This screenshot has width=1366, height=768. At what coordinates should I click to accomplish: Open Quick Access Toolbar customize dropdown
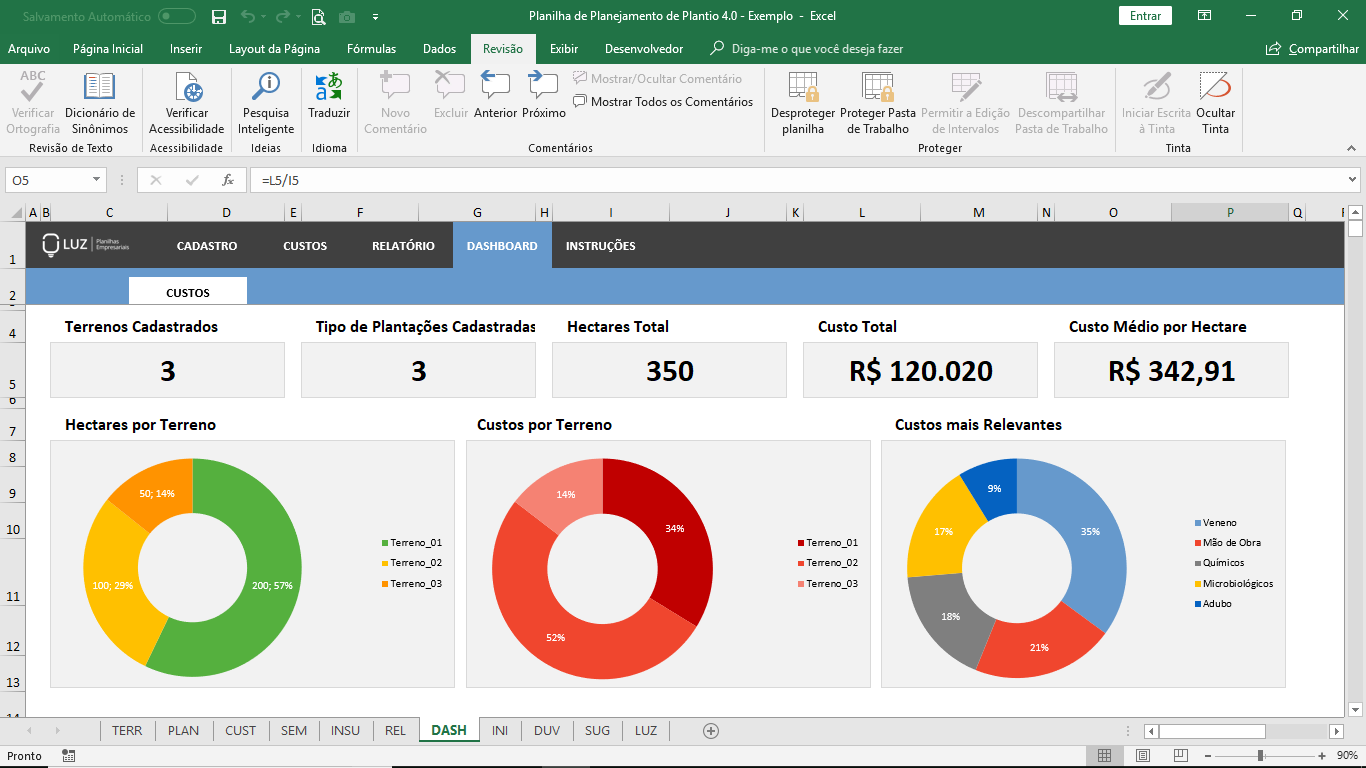click(375, 16)
